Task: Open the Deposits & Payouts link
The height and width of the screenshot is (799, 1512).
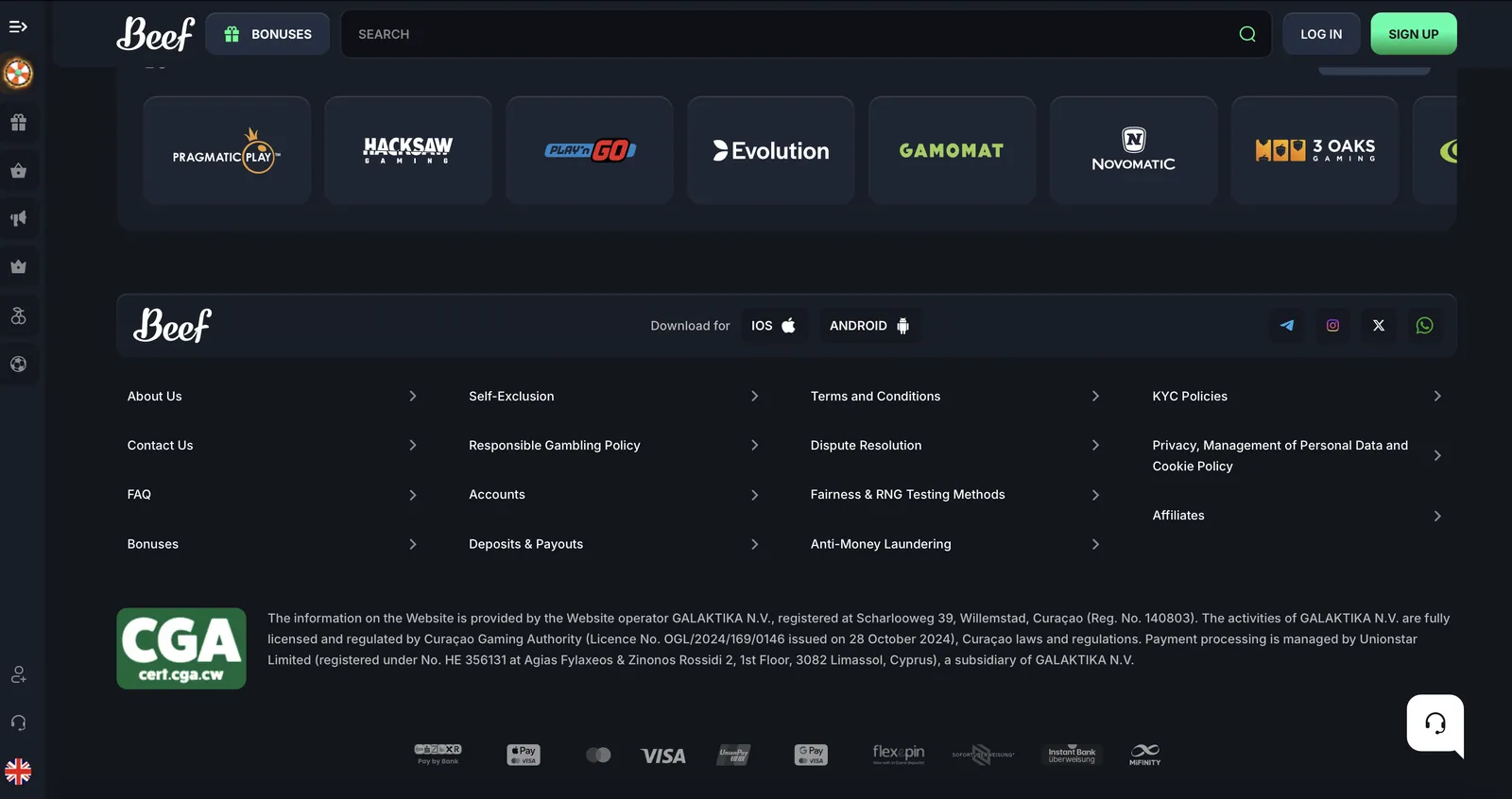Action: pos(525,544)
